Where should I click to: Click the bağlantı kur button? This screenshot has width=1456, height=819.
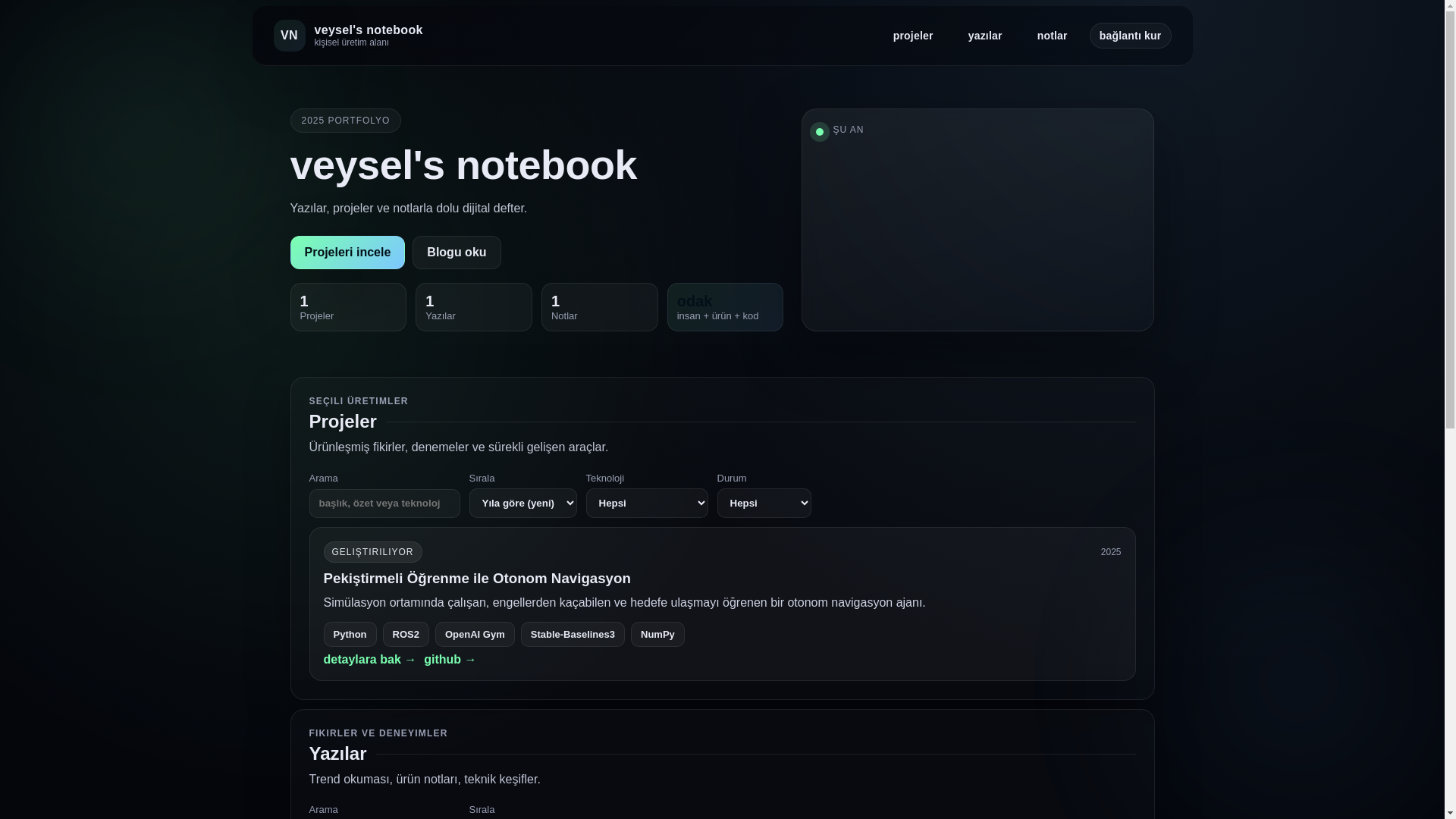[x=1130, y=36]
